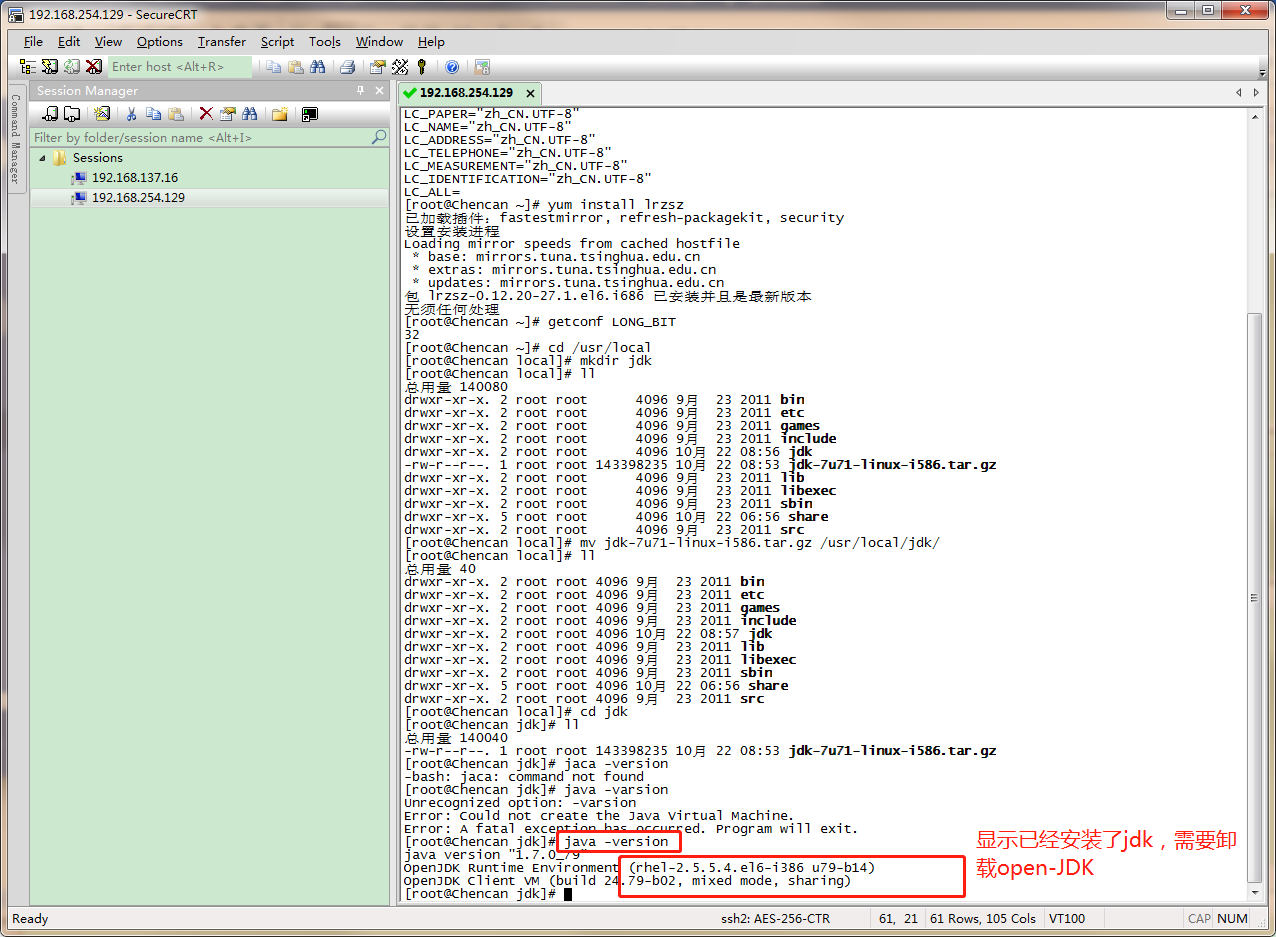1276x937 pixels.
Task: Toggle Session Manager auto-hide pin
Action: pos(361,91)
